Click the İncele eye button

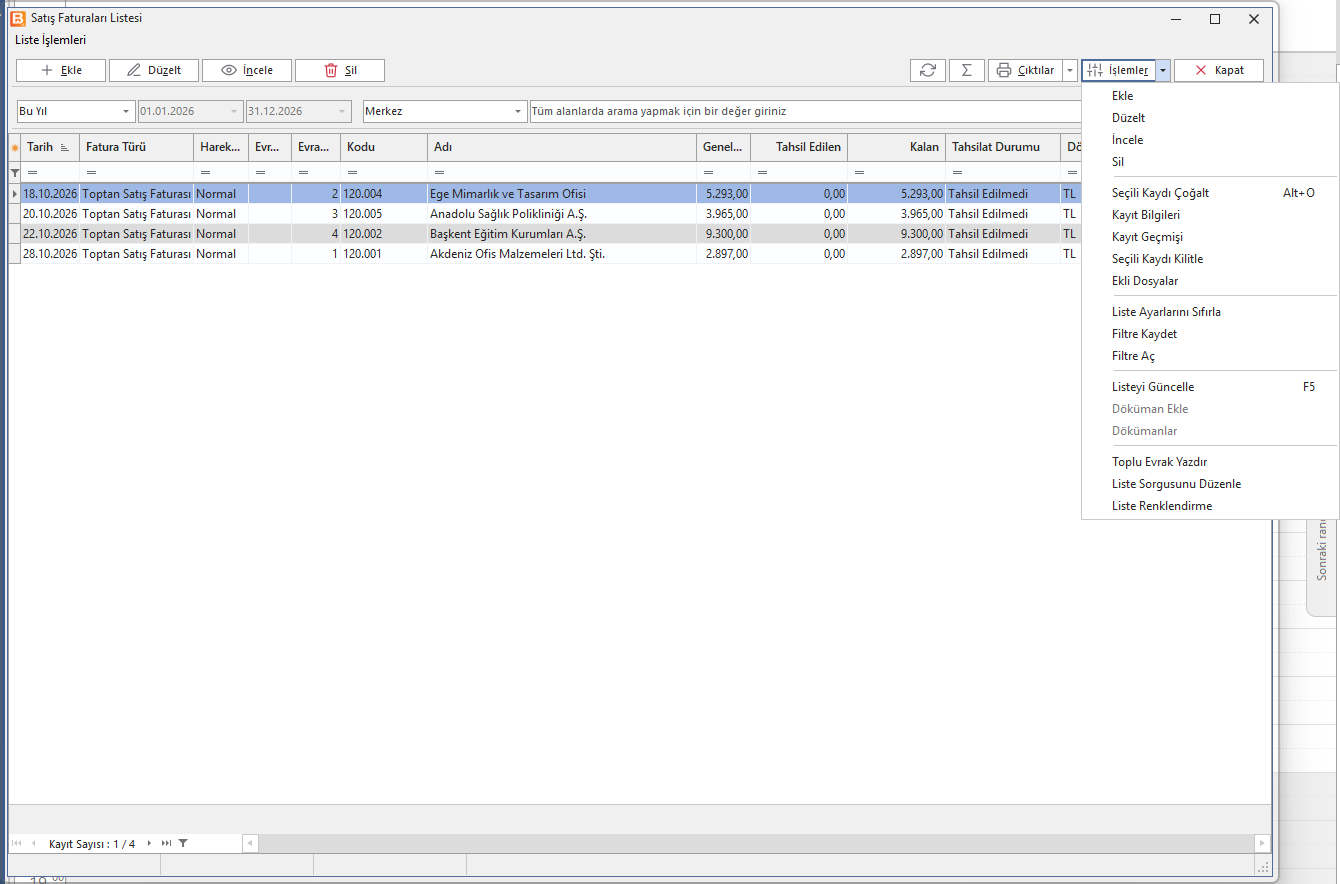tap(247, 70)
